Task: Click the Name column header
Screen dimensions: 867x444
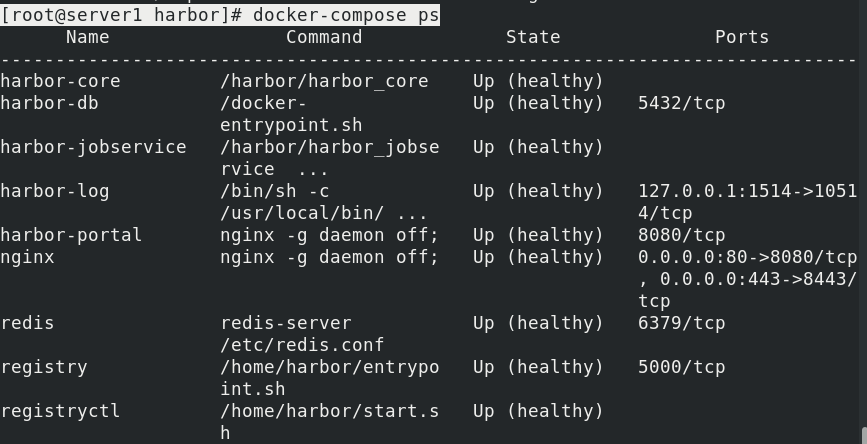Action: 87,37
